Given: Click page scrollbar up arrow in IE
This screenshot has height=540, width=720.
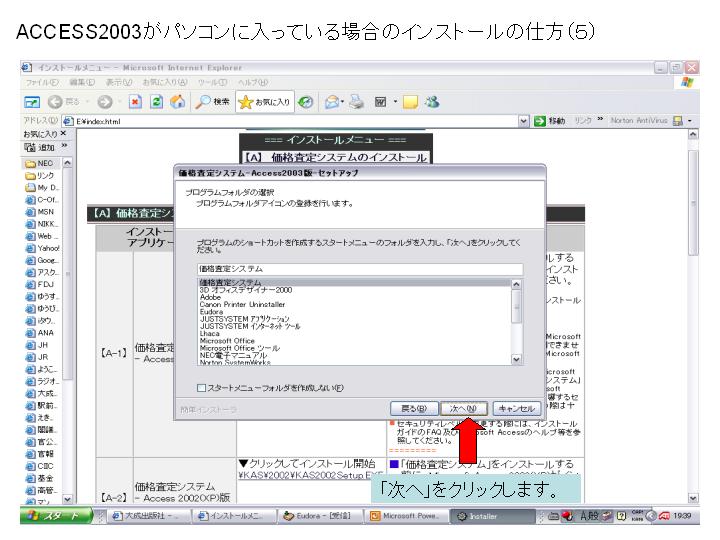Looking at the screenshot, I should pos(693,134).
